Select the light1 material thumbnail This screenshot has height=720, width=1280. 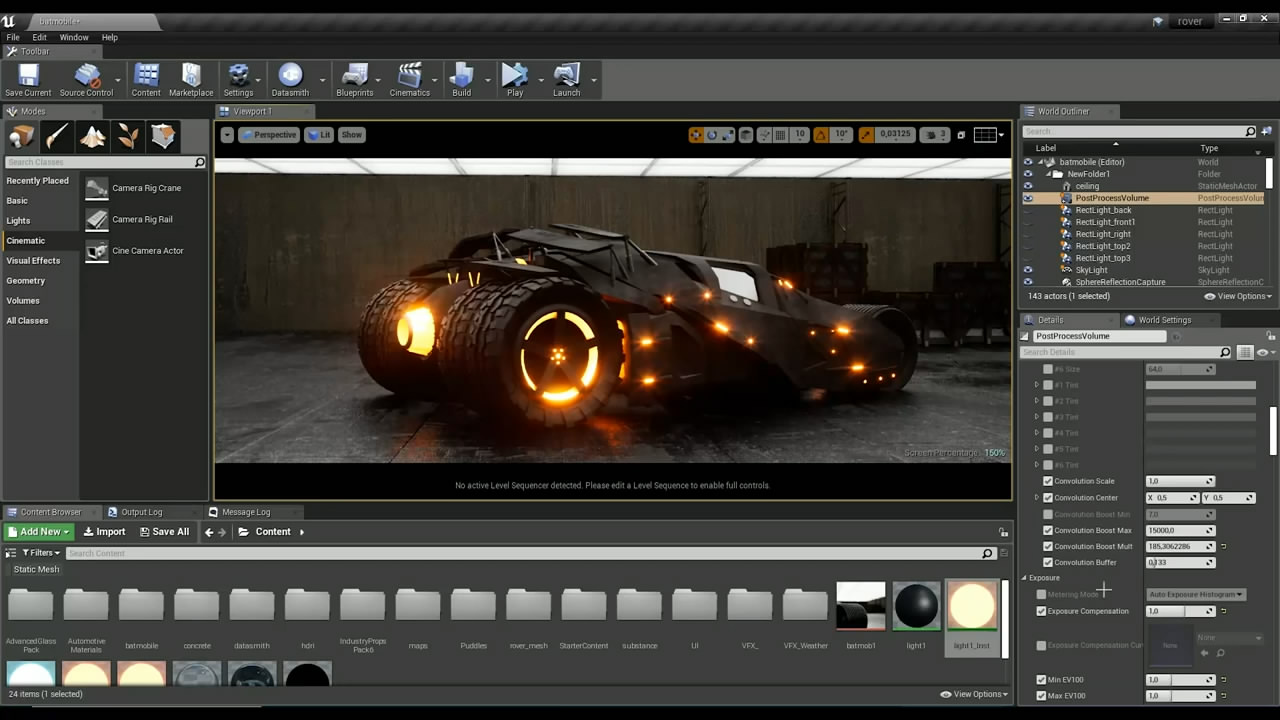pyautogui.click(x=916, y=606)
